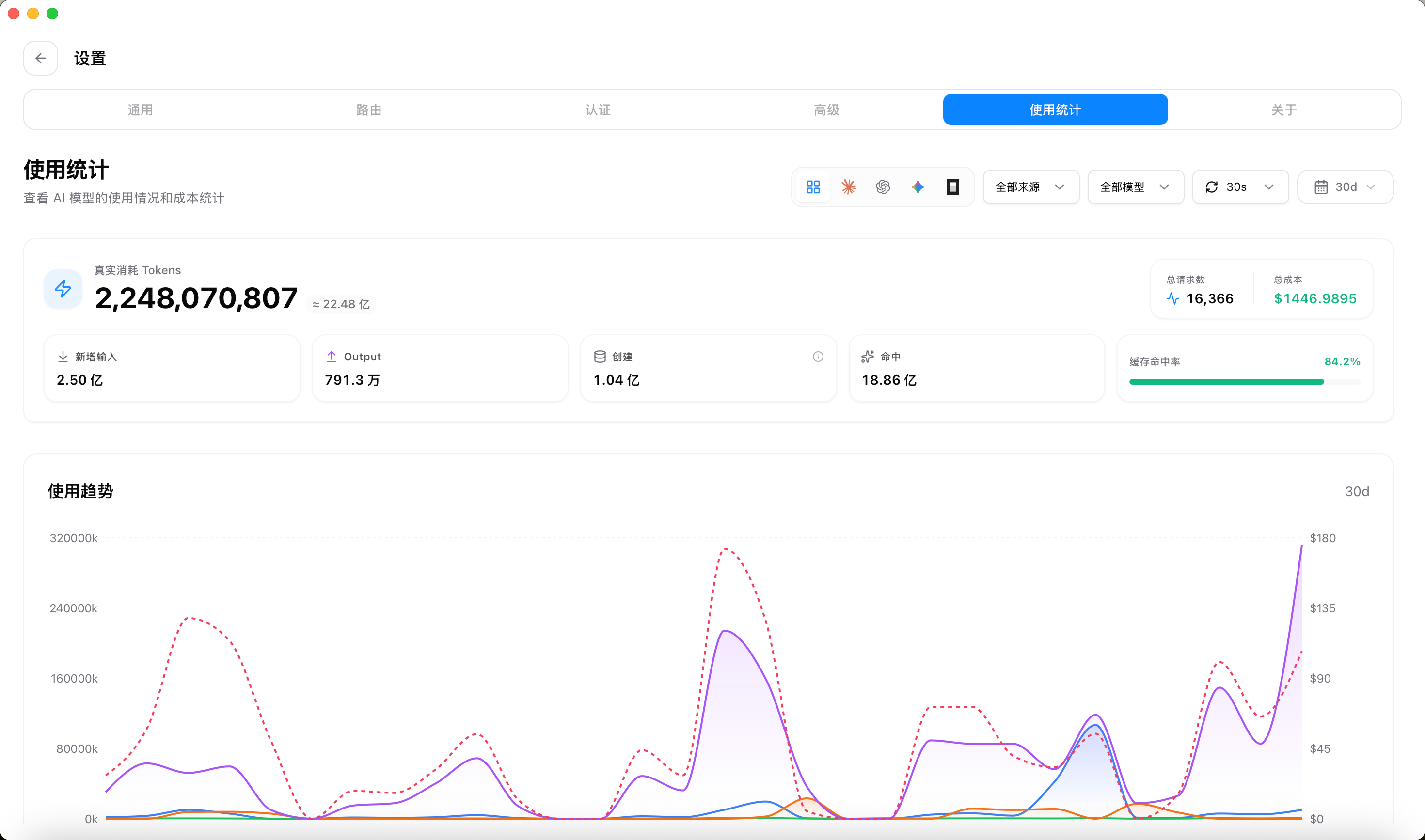Click the info icon on 创建 card

[818, 356]
